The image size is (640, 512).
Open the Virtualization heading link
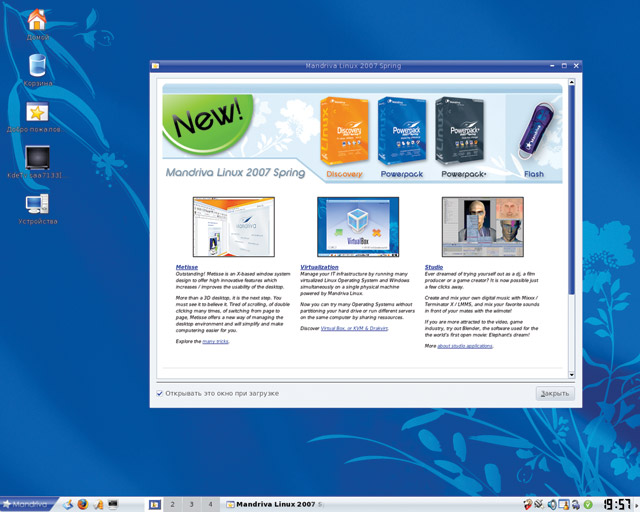coord(319,267)
